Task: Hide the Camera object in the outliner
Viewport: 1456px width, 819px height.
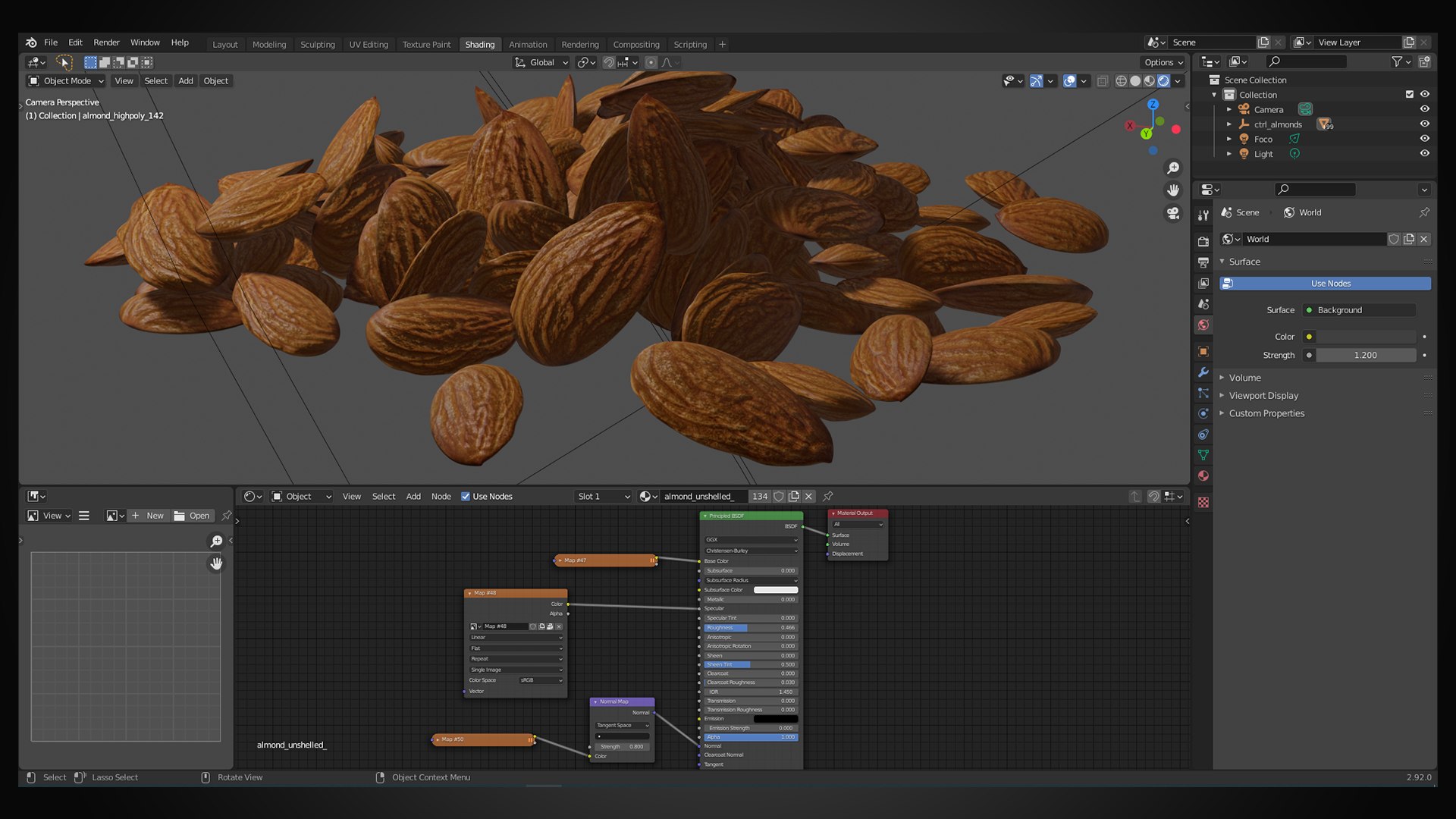Action: 1425,109
